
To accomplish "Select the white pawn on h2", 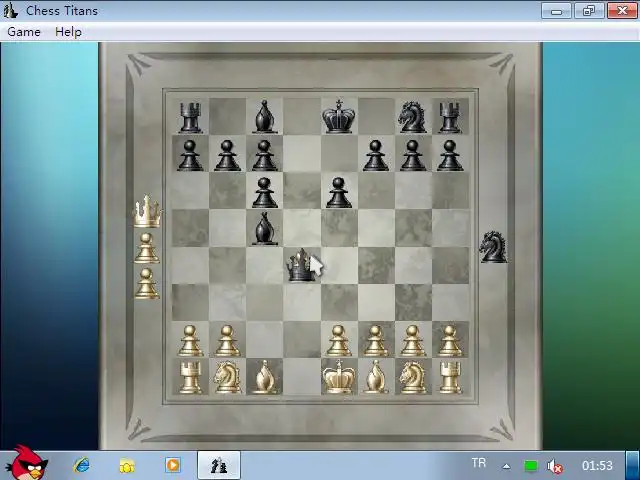I will [449, 341].
